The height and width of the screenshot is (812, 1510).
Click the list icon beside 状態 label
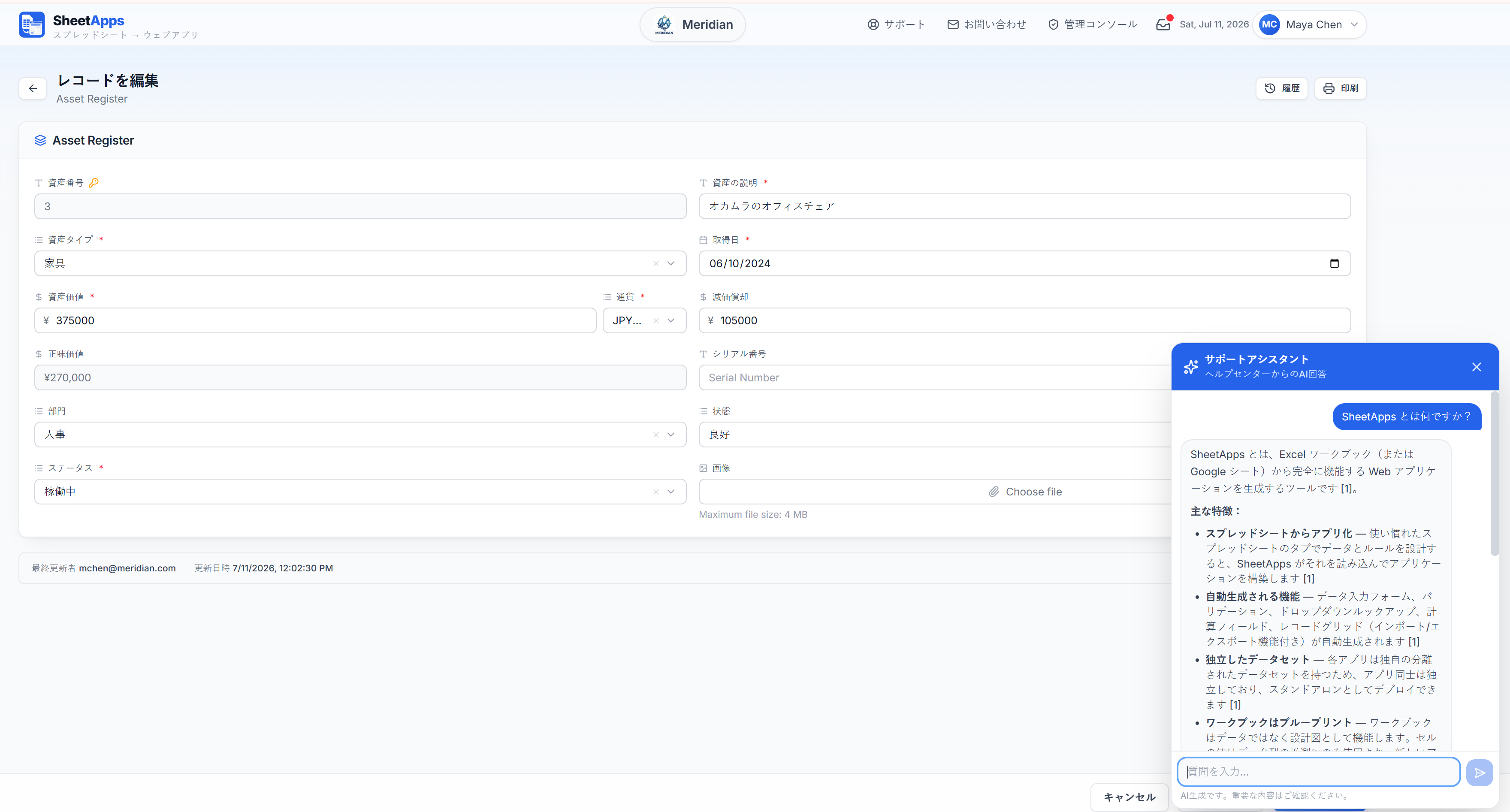(703, 411)
